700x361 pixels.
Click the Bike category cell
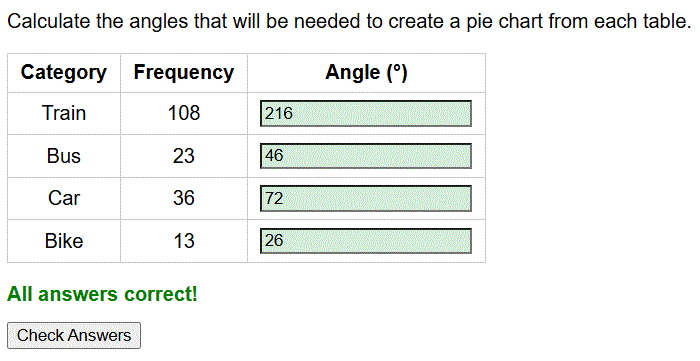click(x=64, y=241)
